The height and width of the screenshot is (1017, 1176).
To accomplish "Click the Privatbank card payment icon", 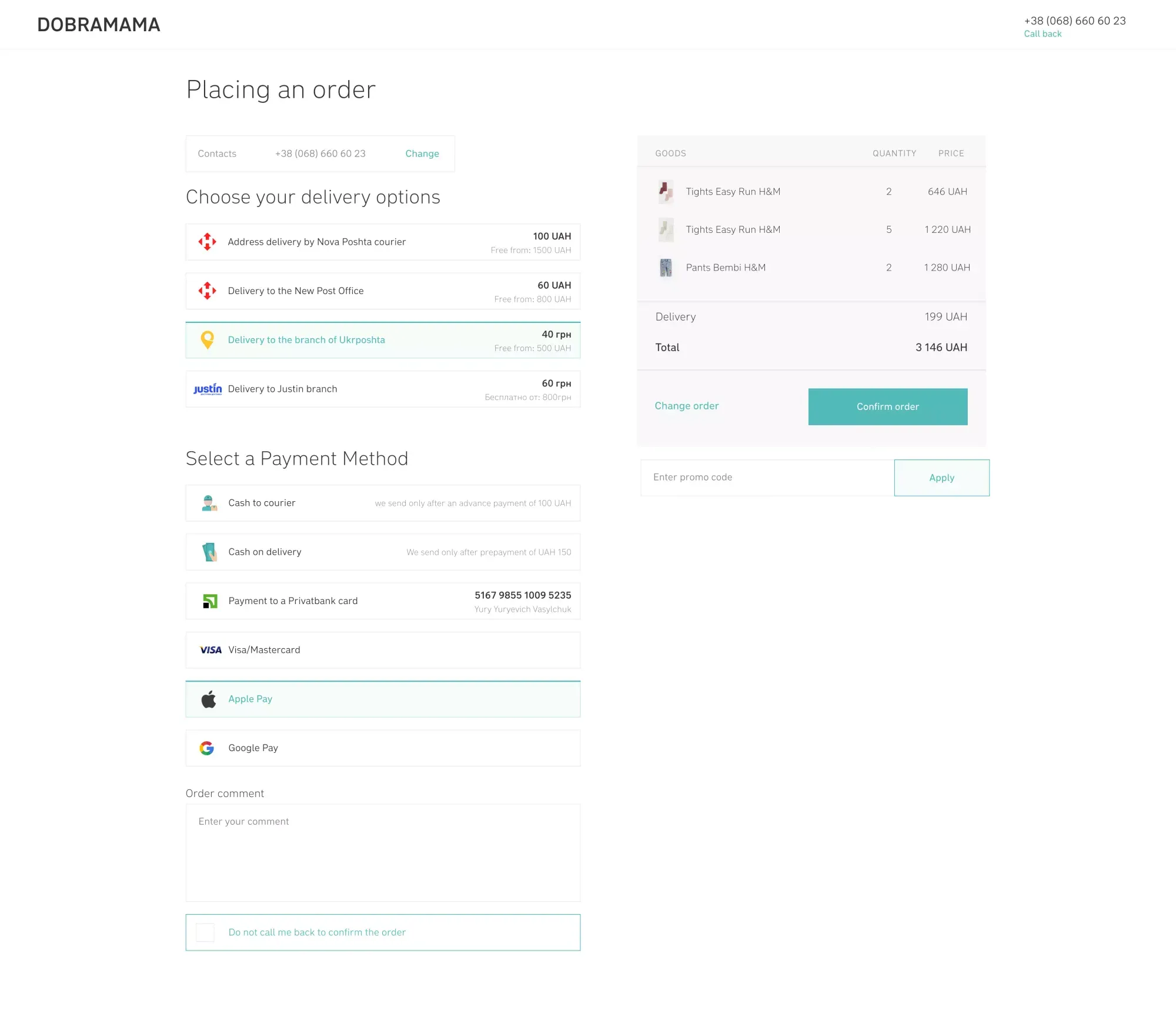I will [x=208, y=601].
